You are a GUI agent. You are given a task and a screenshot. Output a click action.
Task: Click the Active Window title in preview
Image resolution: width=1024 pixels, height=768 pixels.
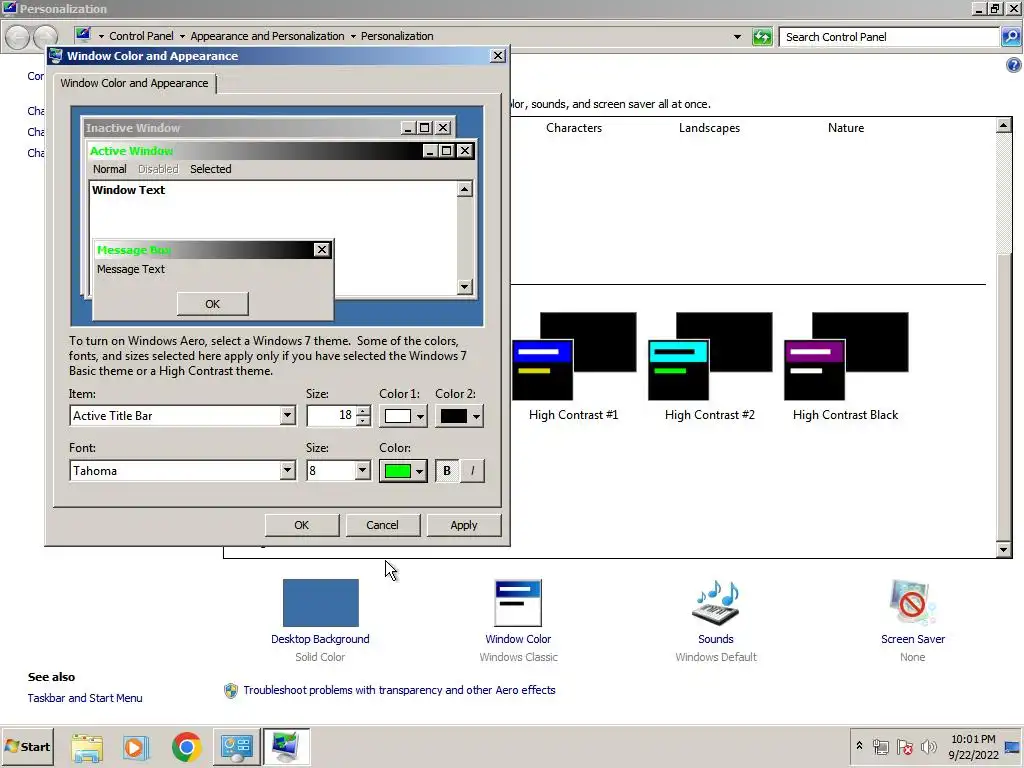click(131, 151)
